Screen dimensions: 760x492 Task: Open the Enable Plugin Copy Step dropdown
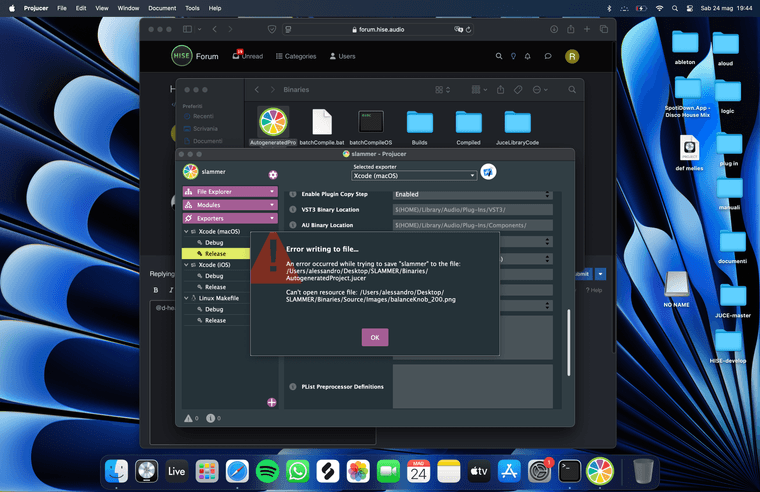(x=473, y=194)
